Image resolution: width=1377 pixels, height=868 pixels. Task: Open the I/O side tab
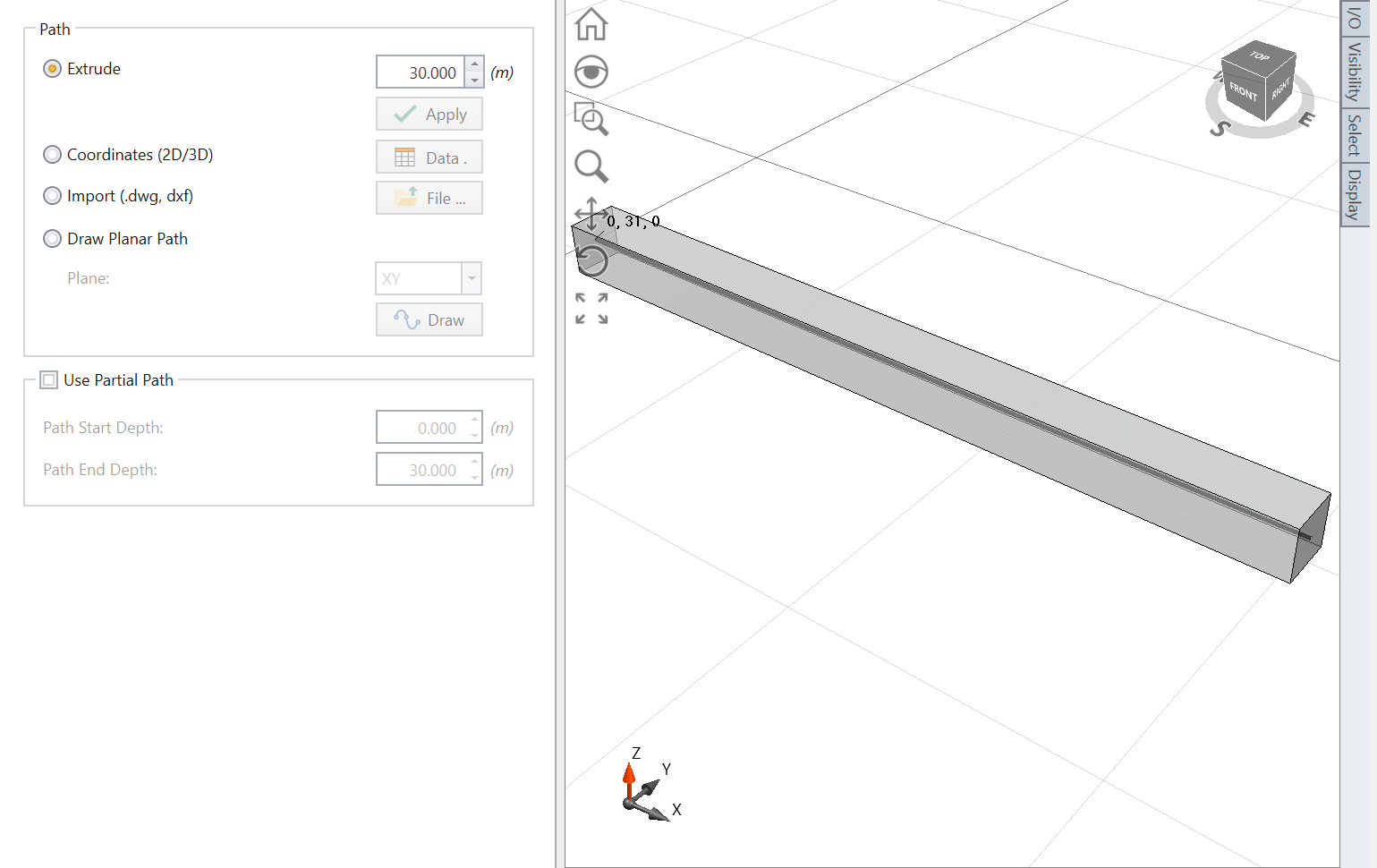[x=1355, y=18]
